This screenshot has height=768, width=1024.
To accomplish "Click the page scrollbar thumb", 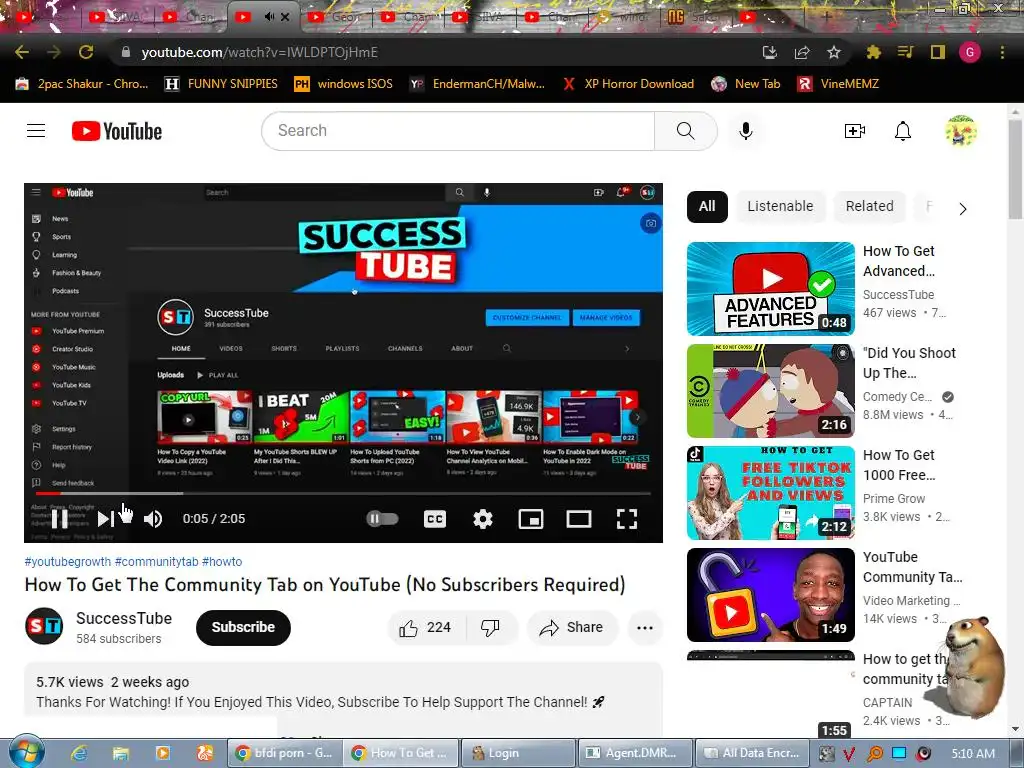I will click(x=1016, y=170).
